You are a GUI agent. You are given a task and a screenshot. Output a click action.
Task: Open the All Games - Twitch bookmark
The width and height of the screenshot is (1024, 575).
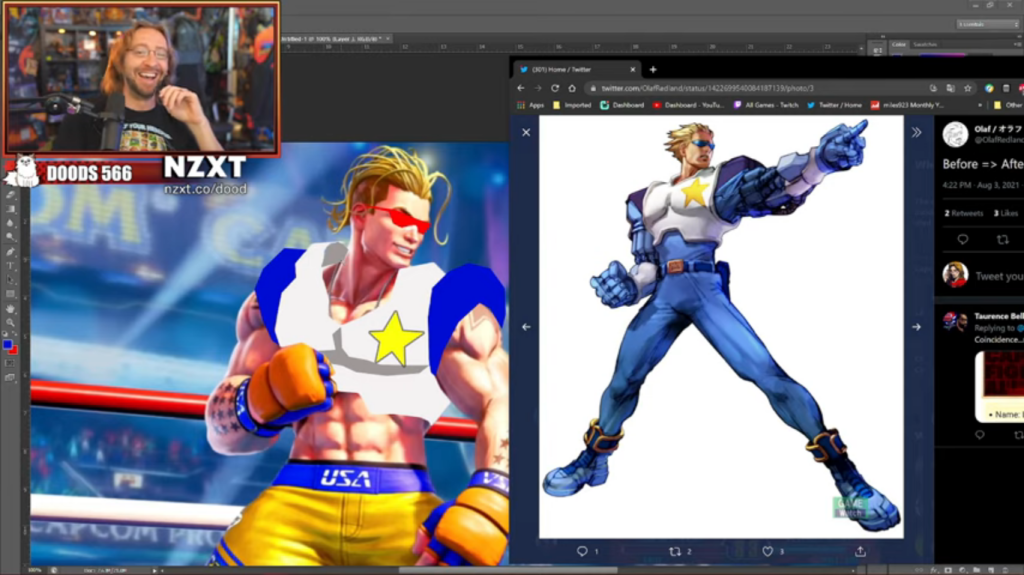point(767,105)
